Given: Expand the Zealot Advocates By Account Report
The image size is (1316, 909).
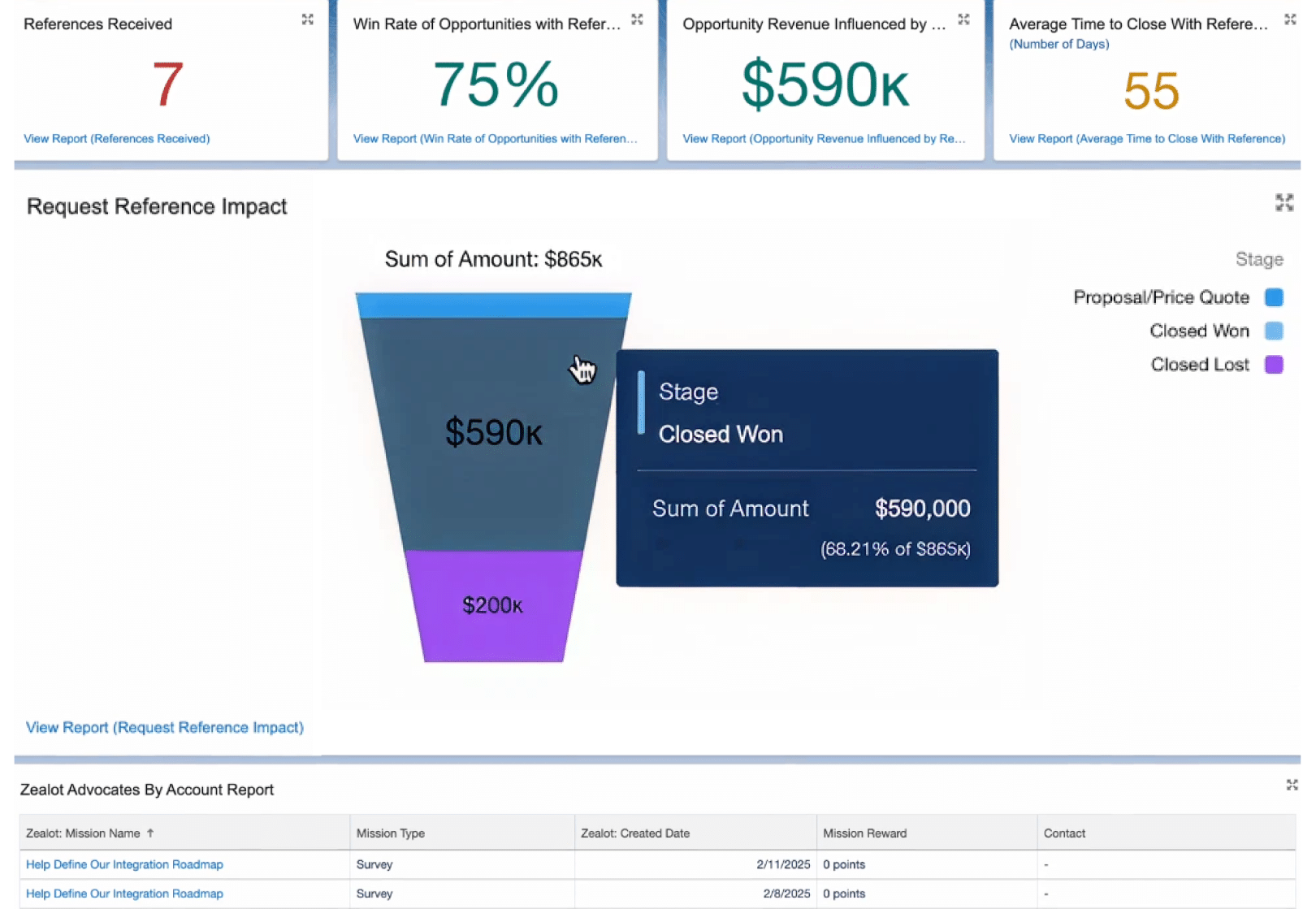Looking at the screenshot, I should (1292, 785).
